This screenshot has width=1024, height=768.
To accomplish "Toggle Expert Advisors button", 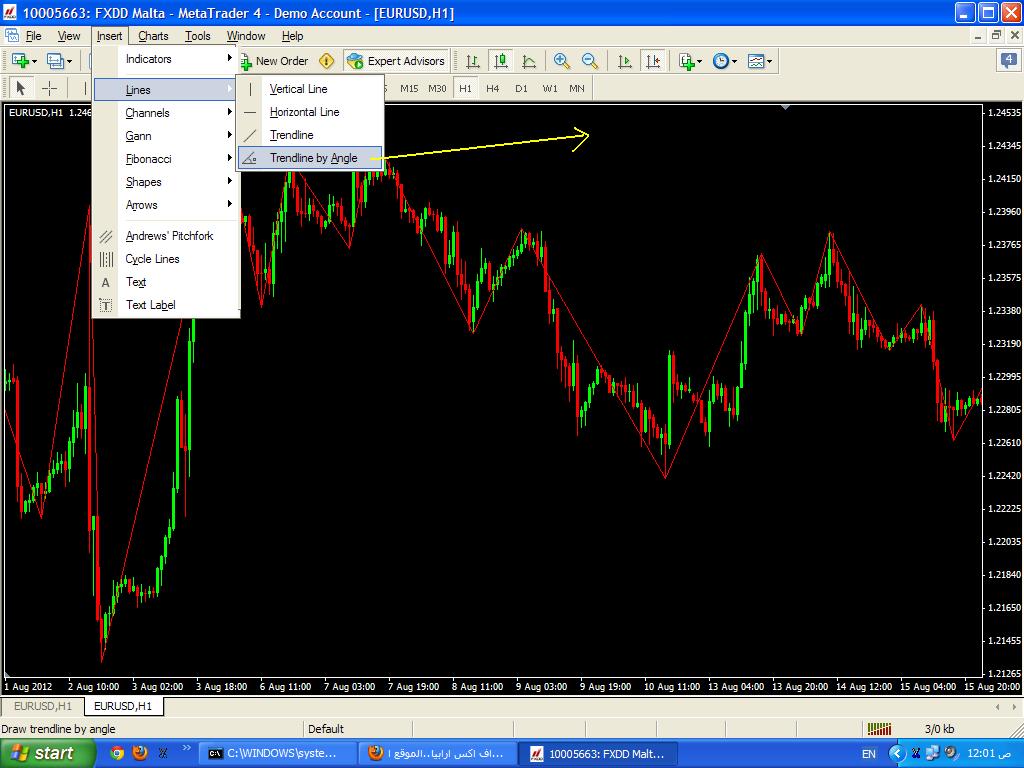I will click(396, 61).
